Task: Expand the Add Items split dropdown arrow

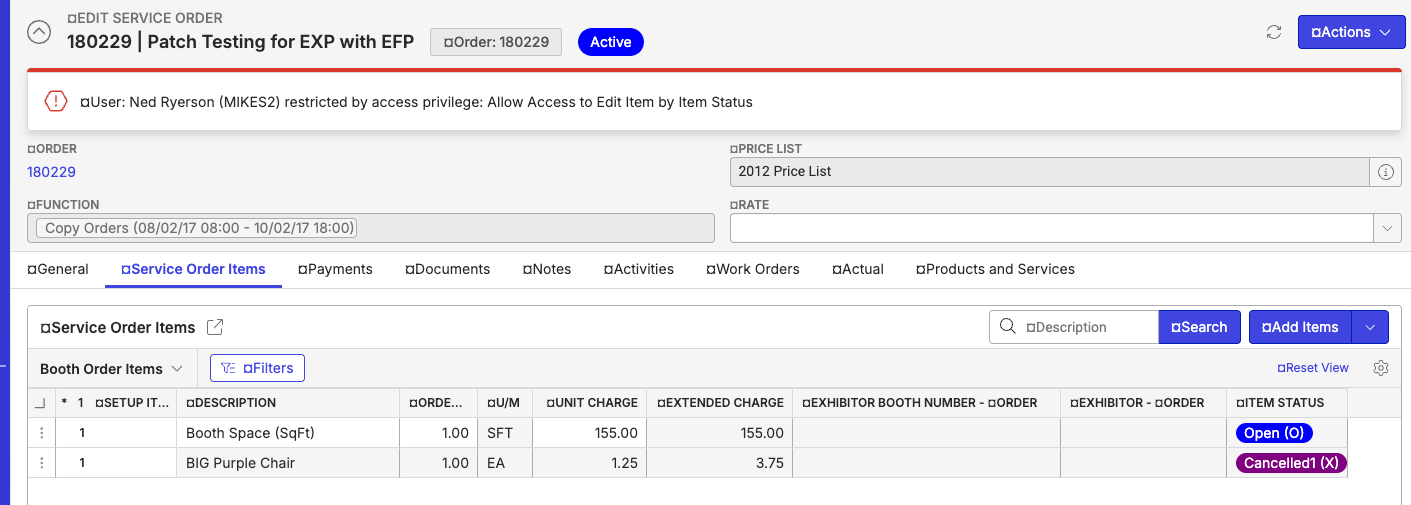Action: (x=1370, y=327)
